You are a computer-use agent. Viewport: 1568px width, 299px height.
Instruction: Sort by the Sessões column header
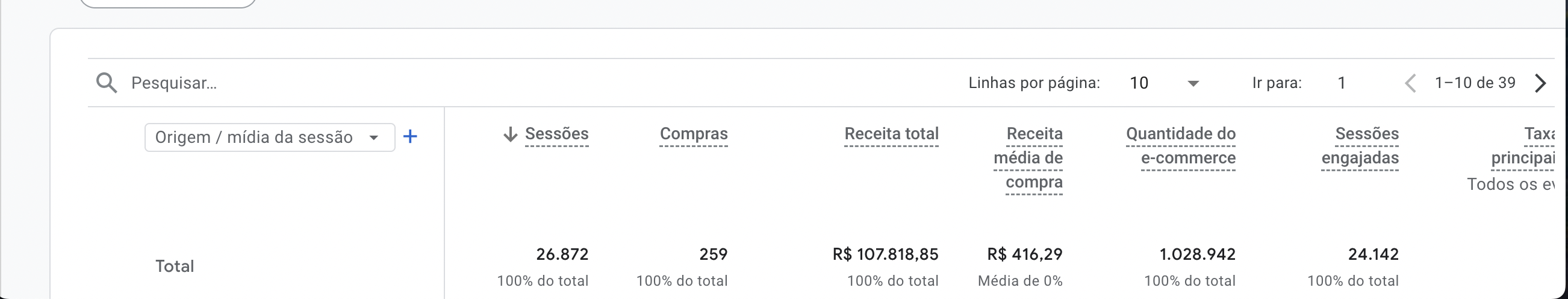556,134
